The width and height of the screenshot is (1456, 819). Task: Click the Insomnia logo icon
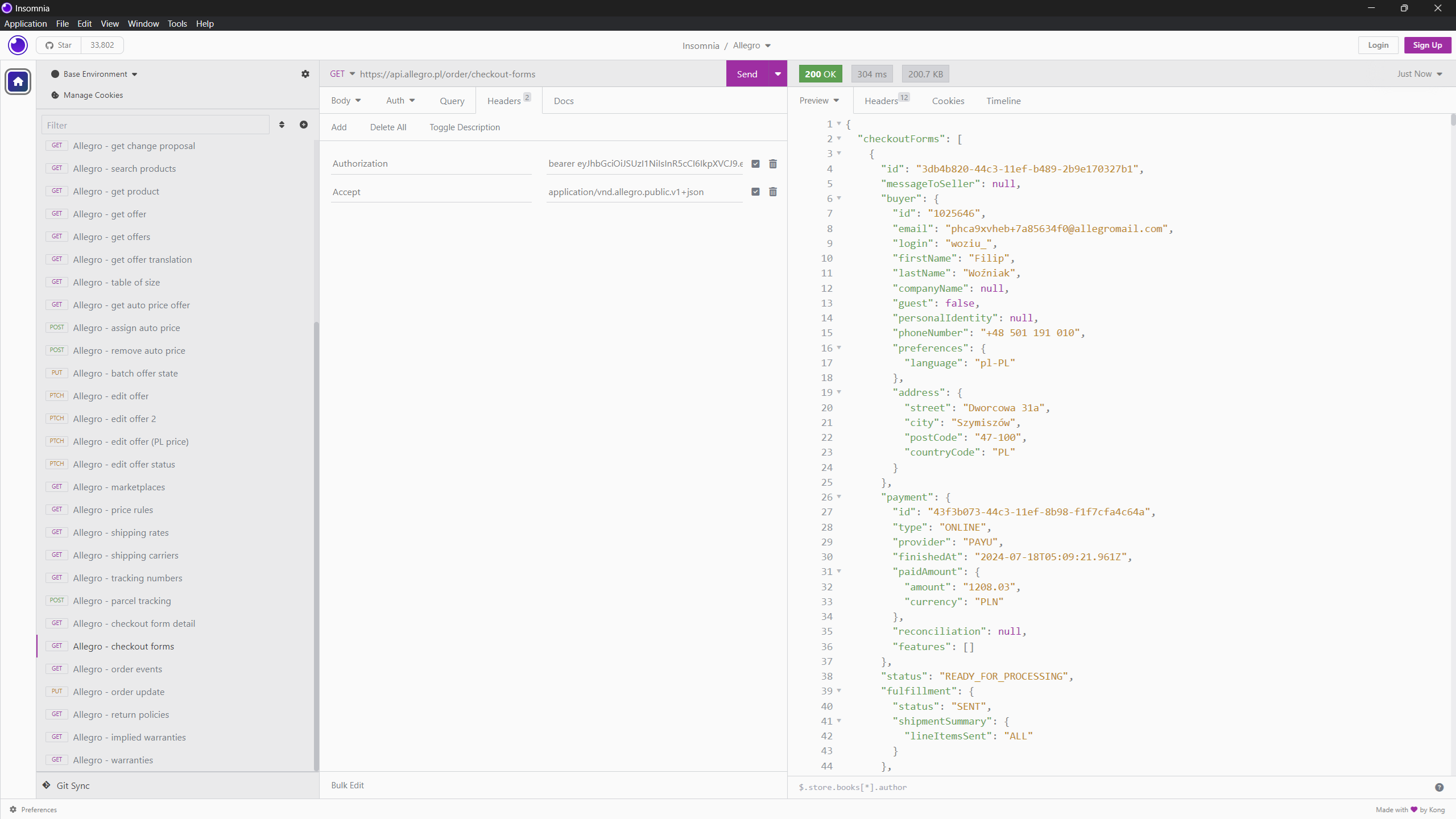[18, 45]
